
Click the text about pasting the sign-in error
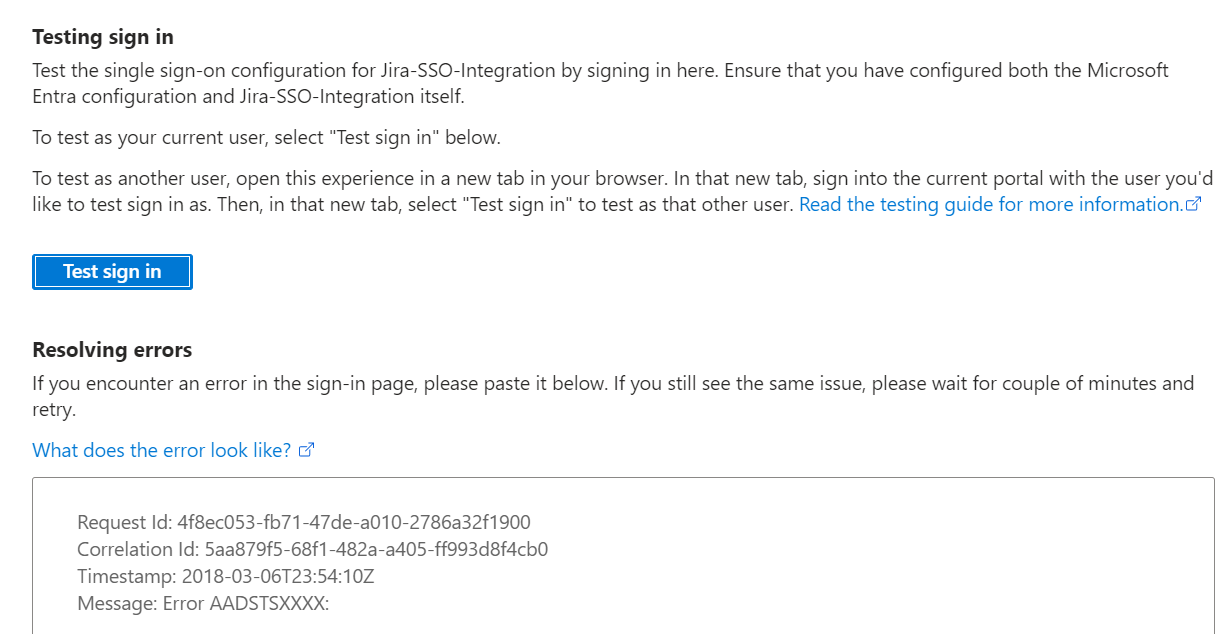click(x=613, y=396)
